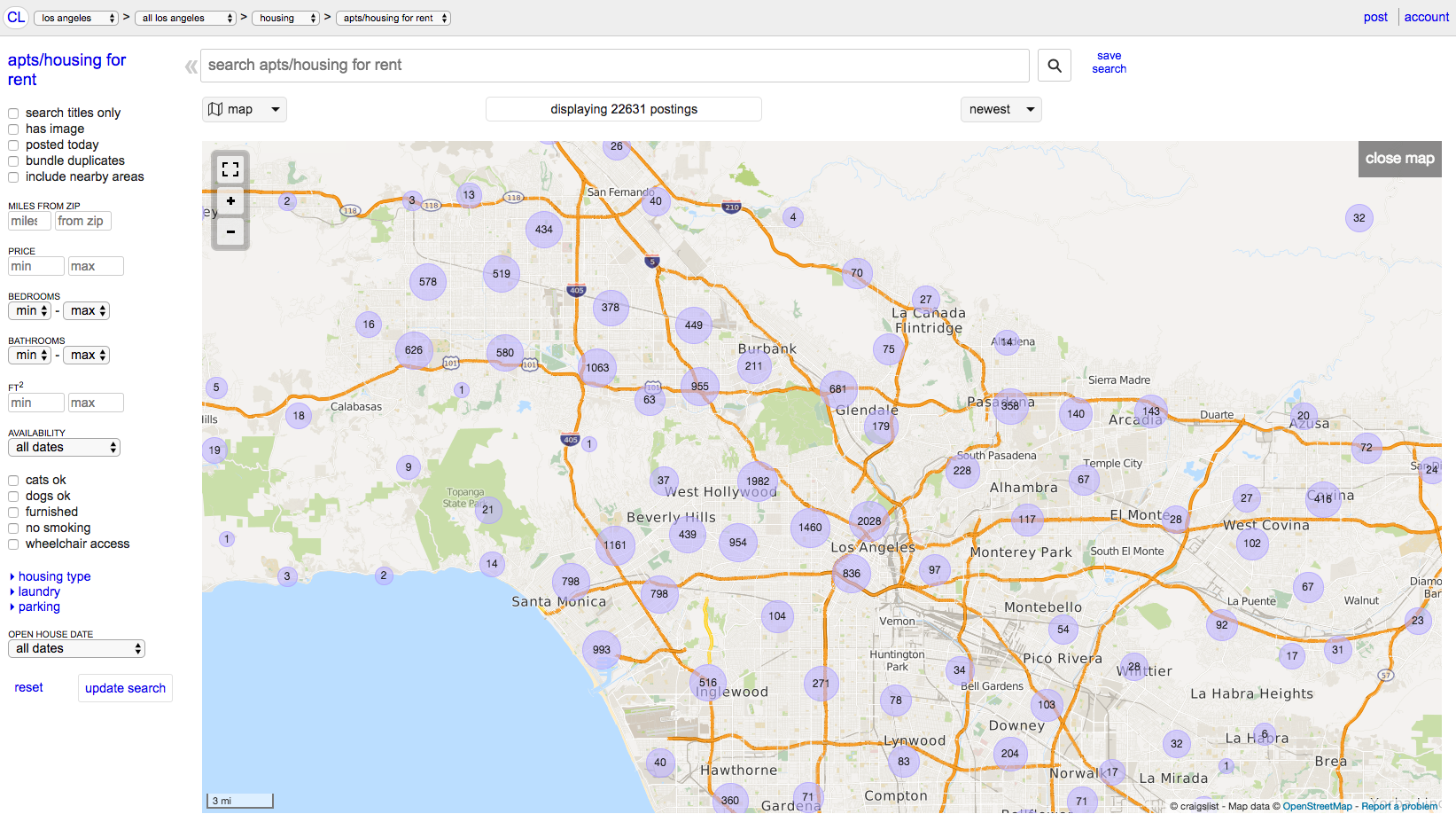The height and width of the screenshot is (814, 1456).
Task: Open the 'newest' sort dropdown
Action: [1001, 109]
